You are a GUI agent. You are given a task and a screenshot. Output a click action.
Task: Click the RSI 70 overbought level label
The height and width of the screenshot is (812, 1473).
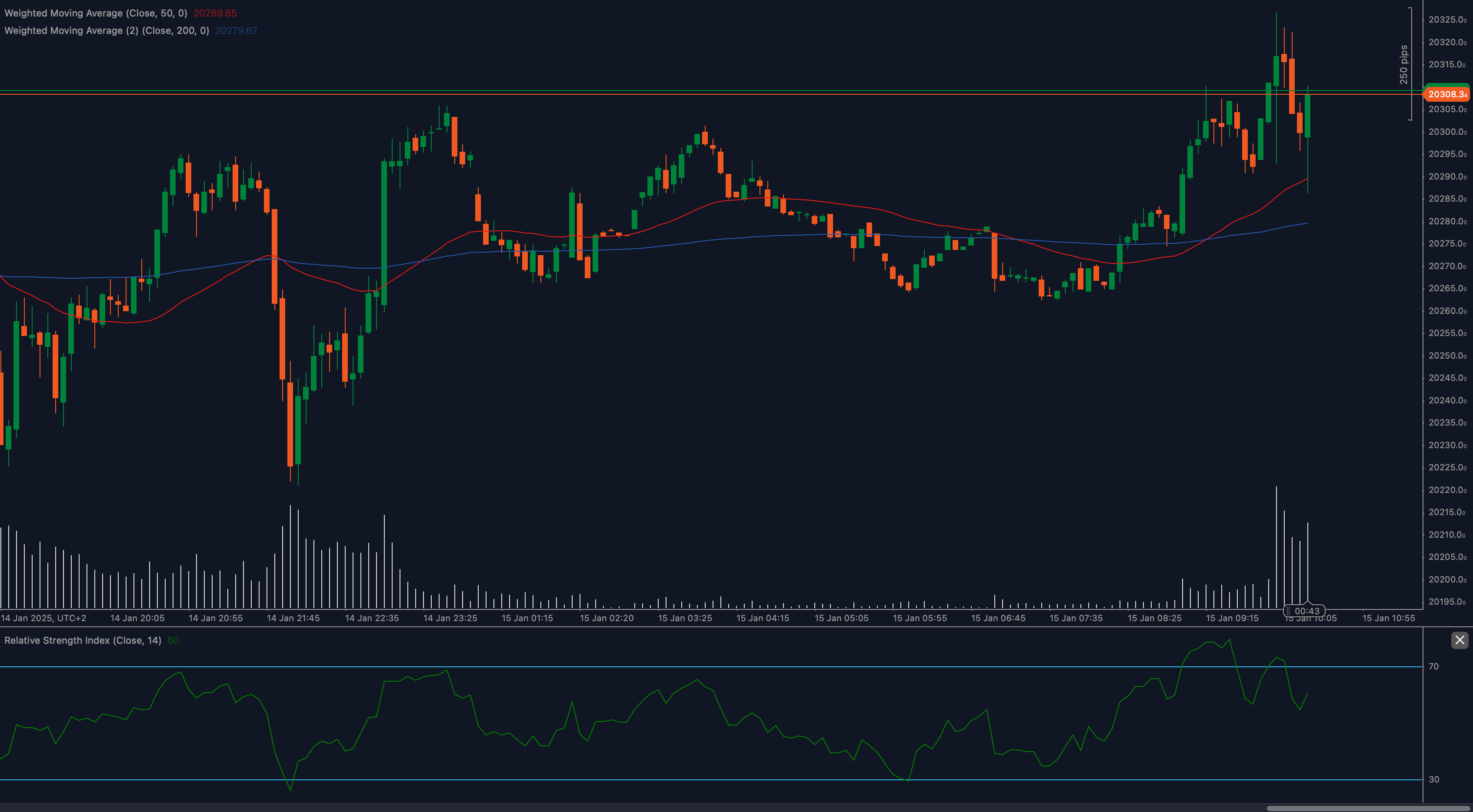tap(1433, 666)
